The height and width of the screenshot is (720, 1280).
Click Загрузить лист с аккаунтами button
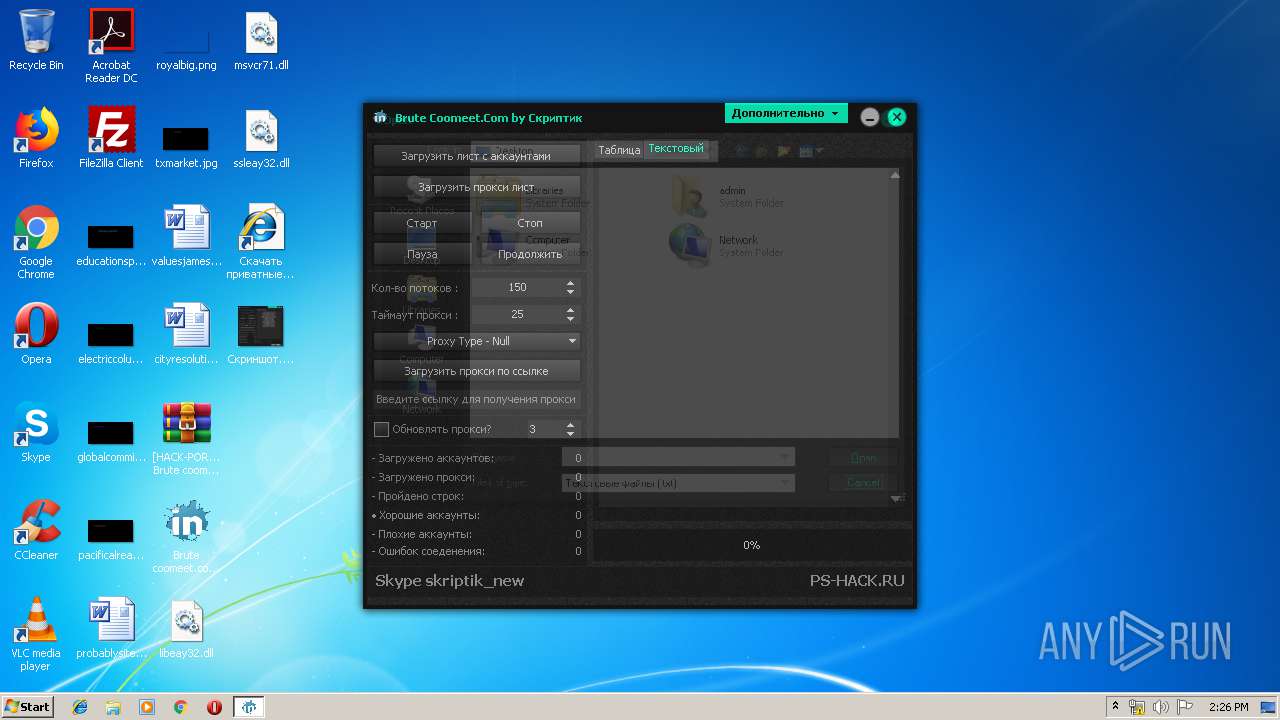click(x=476, y=156)
